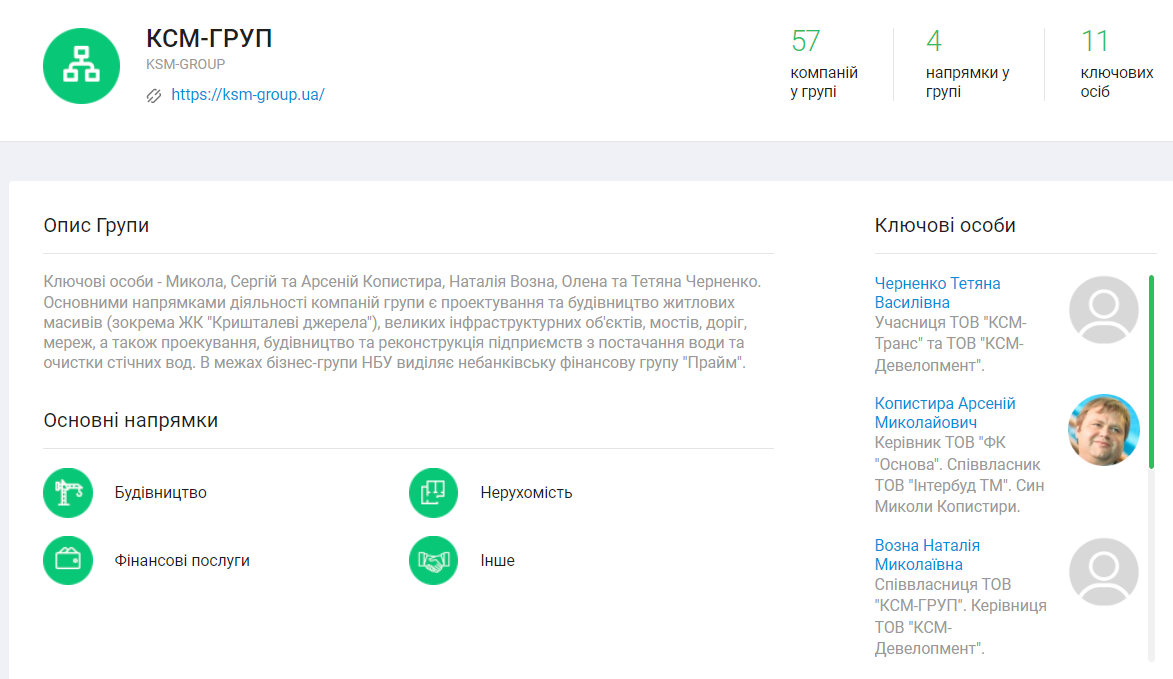
Task: Click avatar placeholder for Черненко Тетяна Василівна
Action: tap(1104, 310)
